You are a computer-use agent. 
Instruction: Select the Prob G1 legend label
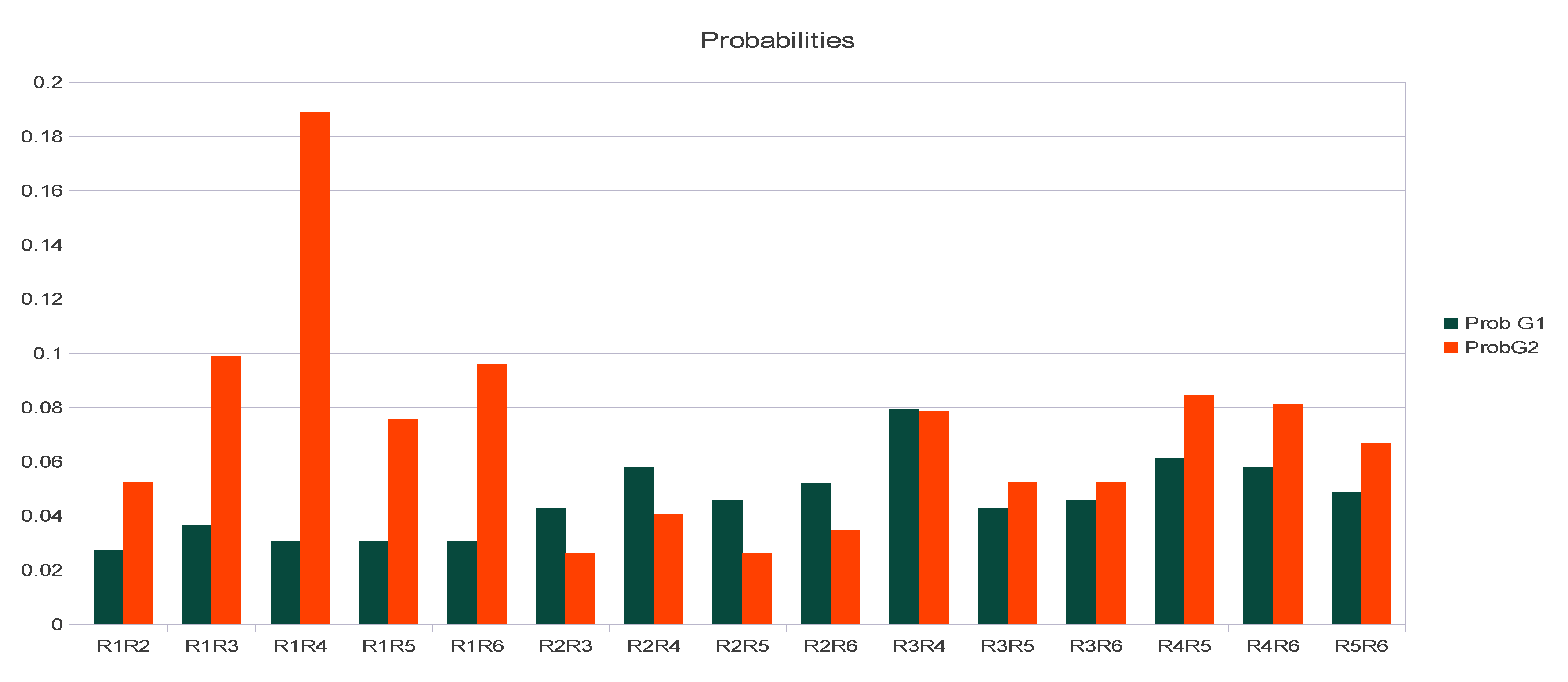[1504, 323]
